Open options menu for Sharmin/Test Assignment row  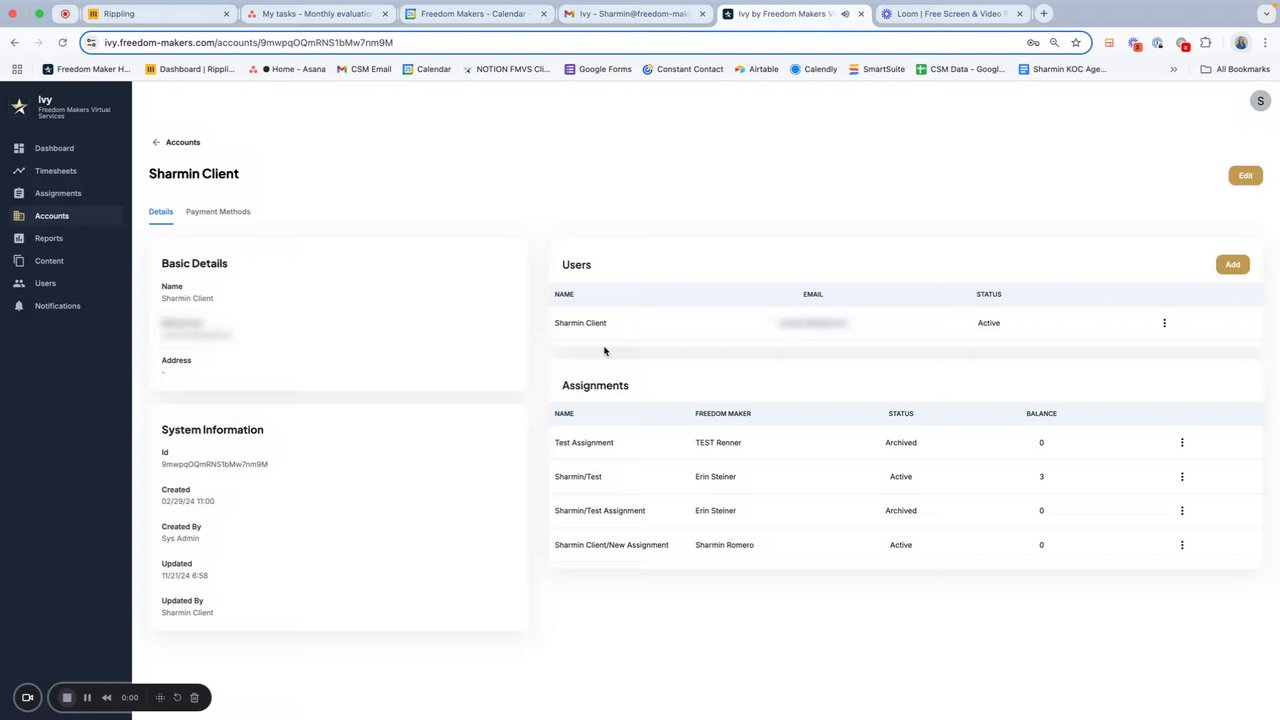coord(1182,511)
